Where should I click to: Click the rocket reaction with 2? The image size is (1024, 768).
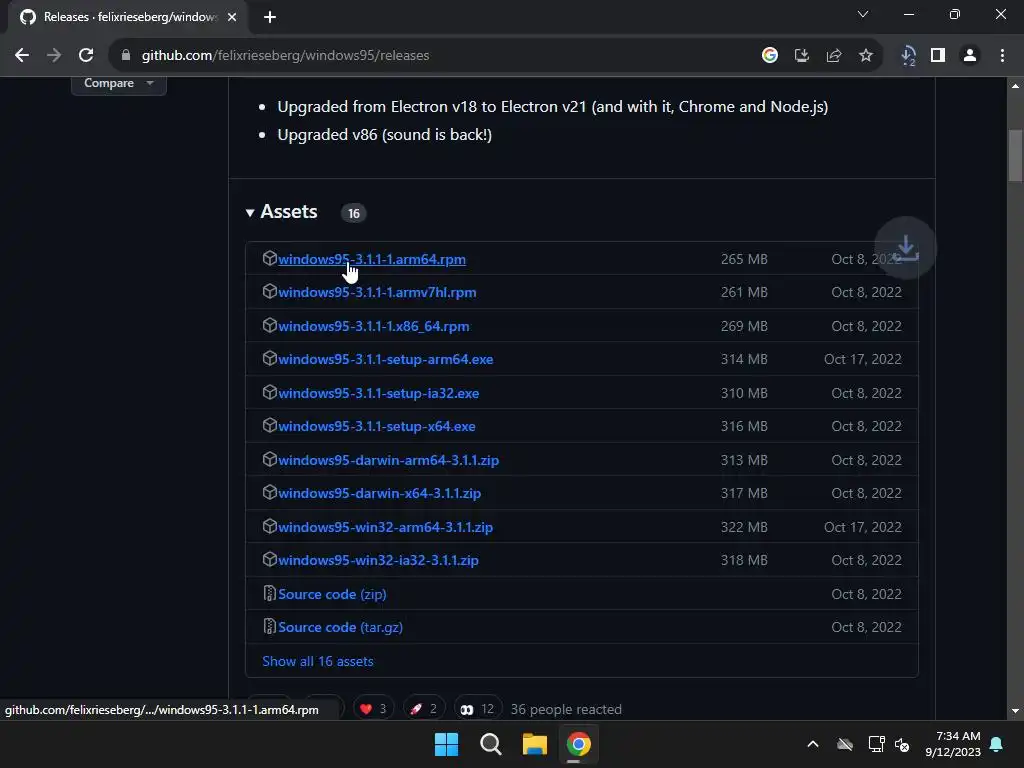(x=424, y=709)
